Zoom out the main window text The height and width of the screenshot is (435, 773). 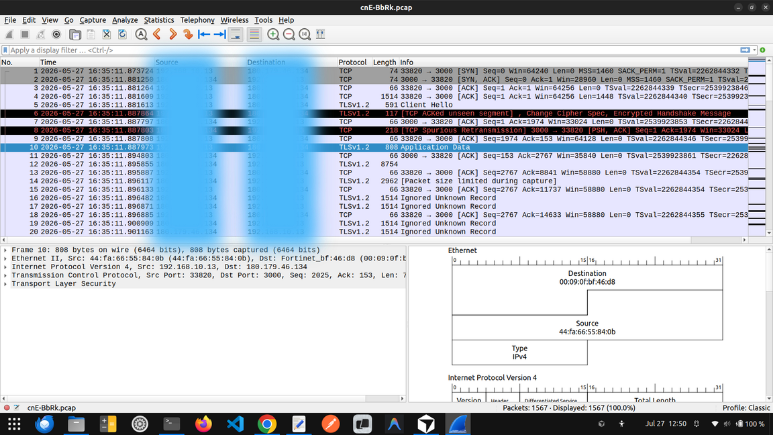tap(289, 34)
